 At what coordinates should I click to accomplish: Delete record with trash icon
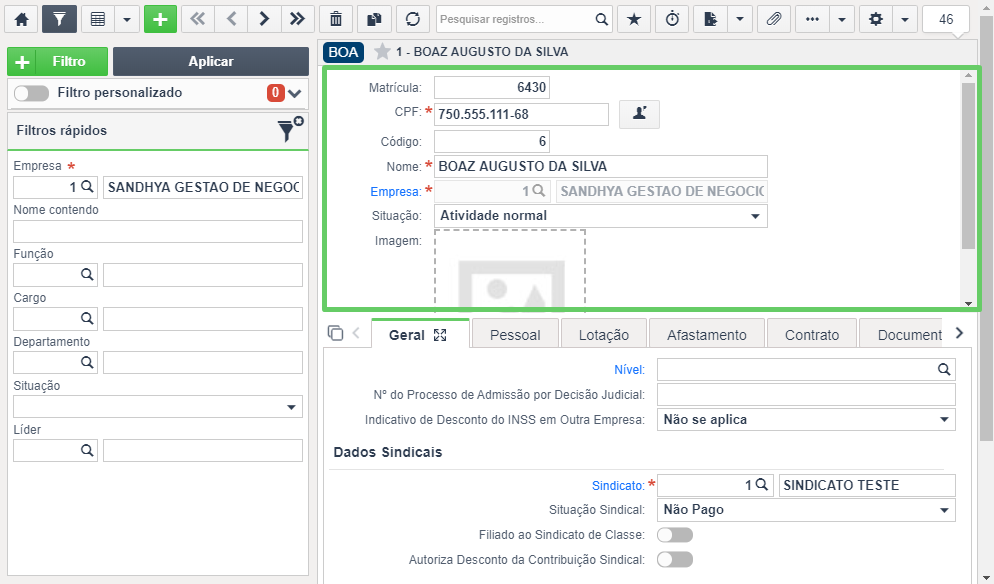[336, 20]
